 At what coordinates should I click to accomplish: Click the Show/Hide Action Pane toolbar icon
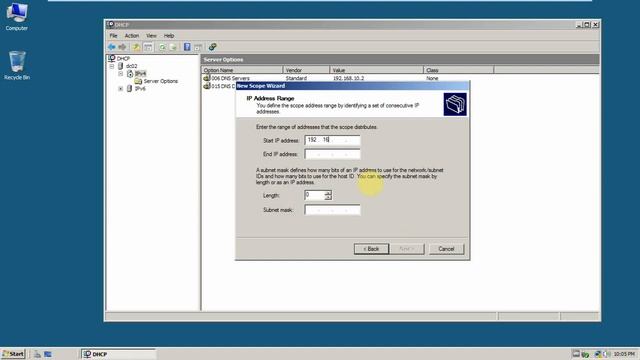198,47
